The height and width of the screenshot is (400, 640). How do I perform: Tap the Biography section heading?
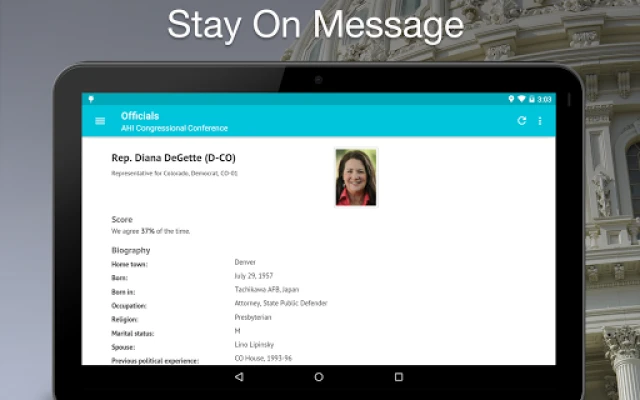131,249
